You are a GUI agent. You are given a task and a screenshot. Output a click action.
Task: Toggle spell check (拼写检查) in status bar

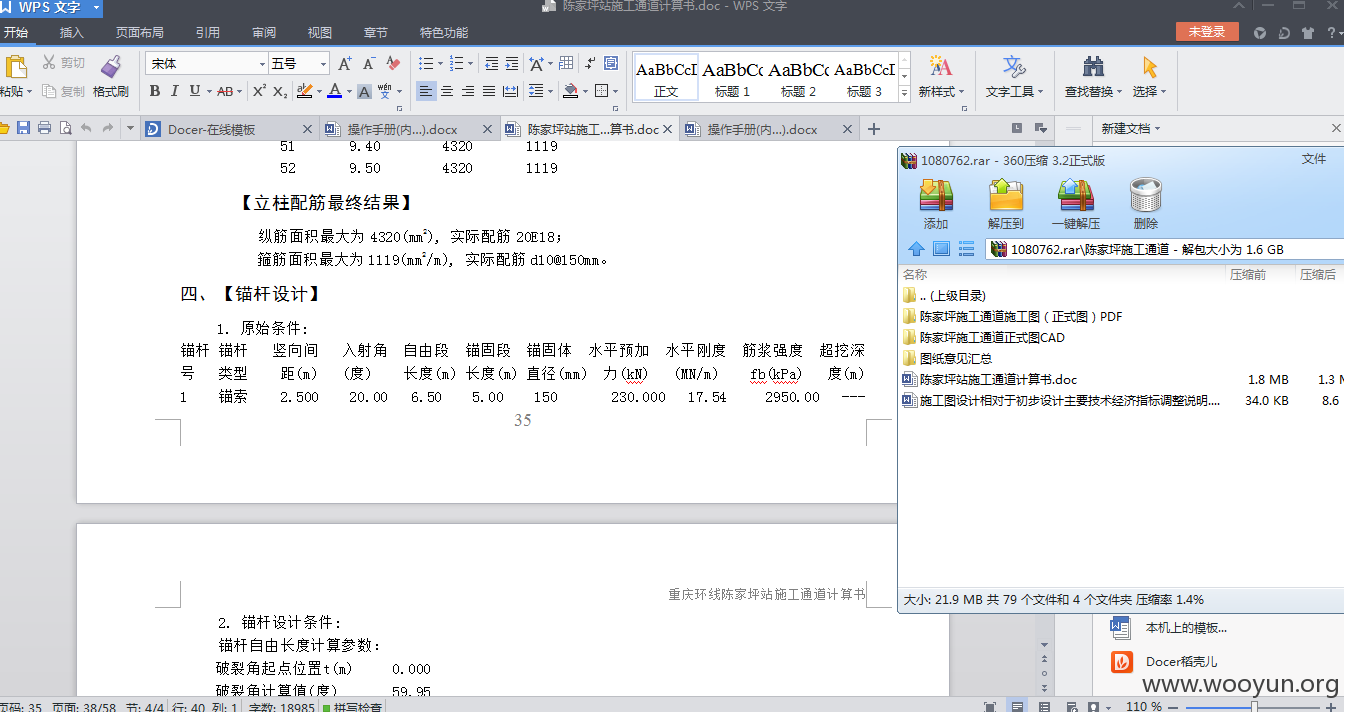click(x=351, y=707)
